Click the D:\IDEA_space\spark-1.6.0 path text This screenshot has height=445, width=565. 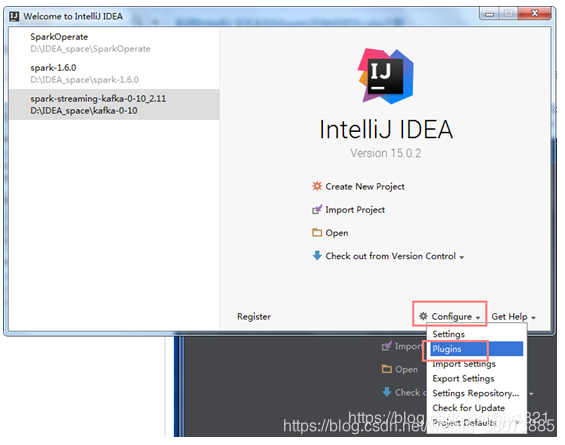click(84, 80)
